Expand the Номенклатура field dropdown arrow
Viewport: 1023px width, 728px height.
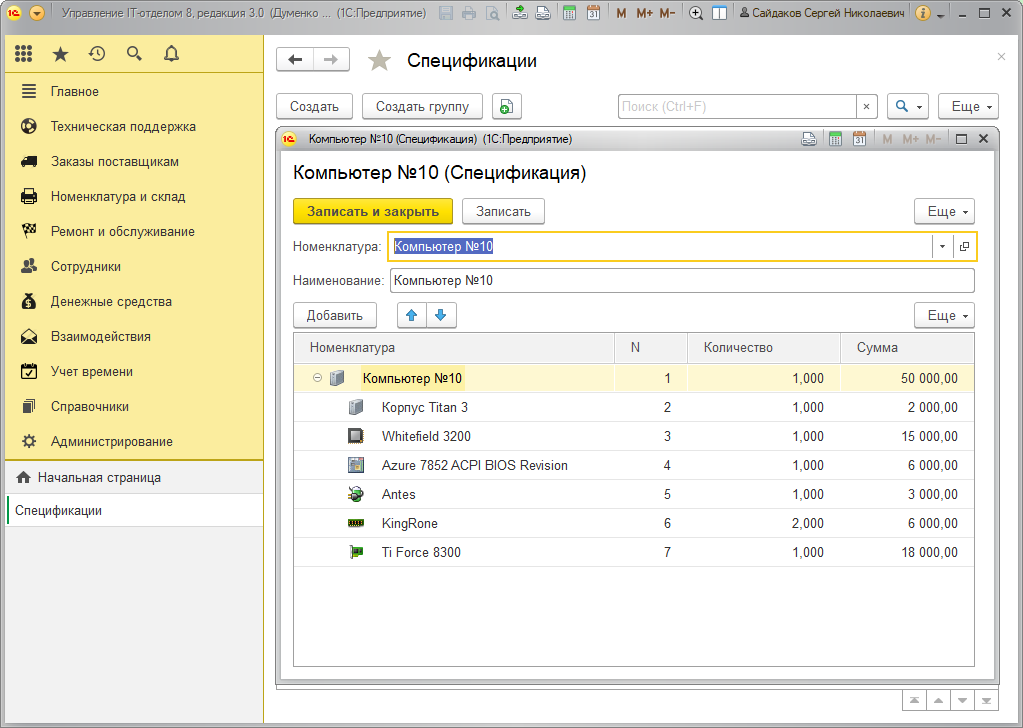click(x=942, y=247)
